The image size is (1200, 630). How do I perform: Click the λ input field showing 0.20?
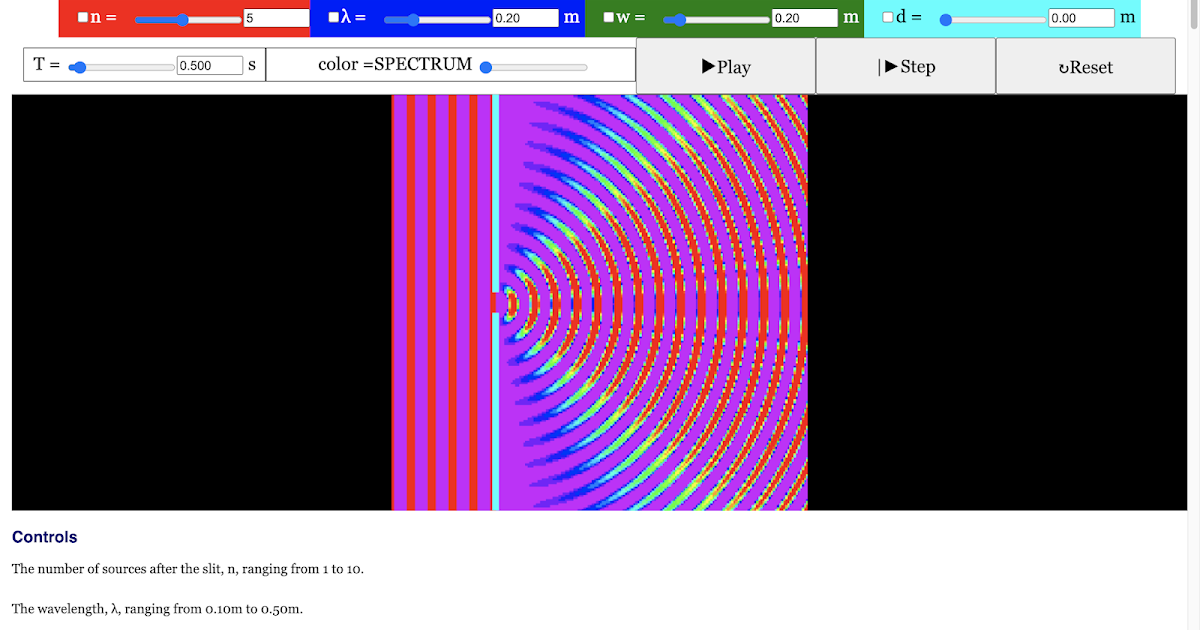tap(525, 17)
